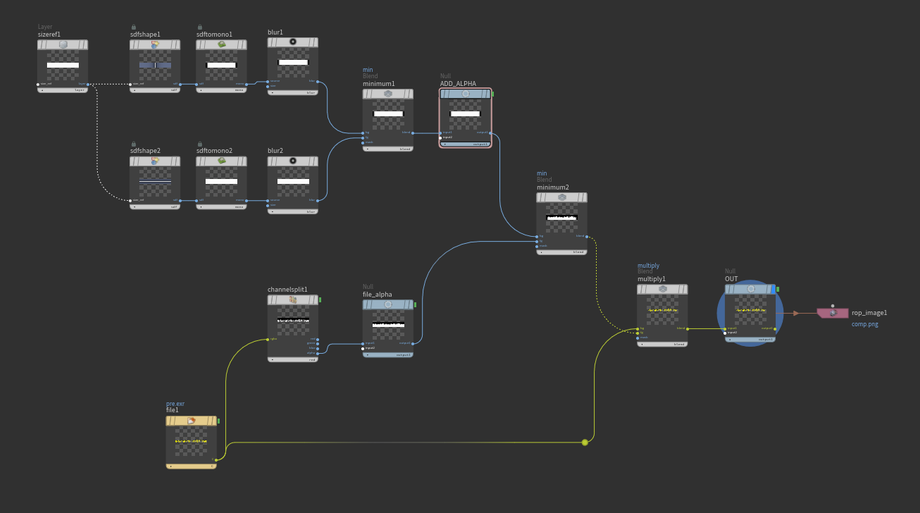Click the minimum2 node name label

click(552, 187)
